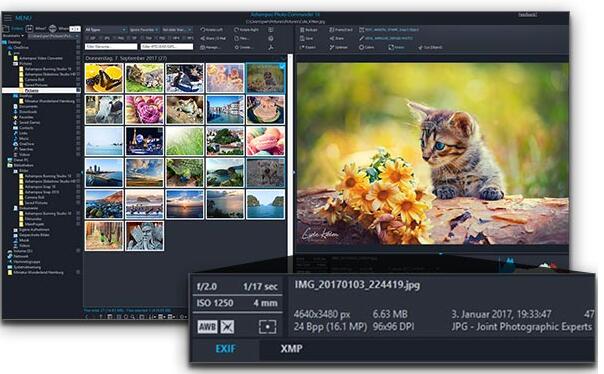
Task: Click the AWB white balance icon
Action: pyautogui.click(x=207, y=327)
